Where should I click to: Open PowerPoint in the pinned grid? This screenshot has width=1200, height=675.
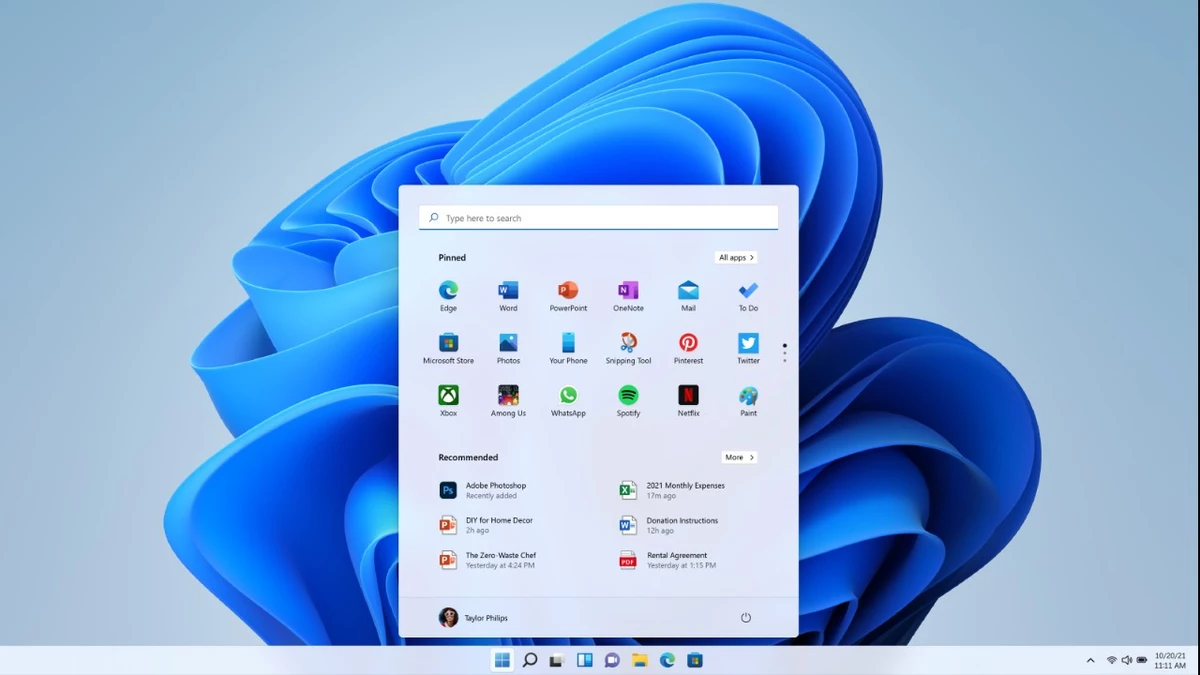pos(568,291)
